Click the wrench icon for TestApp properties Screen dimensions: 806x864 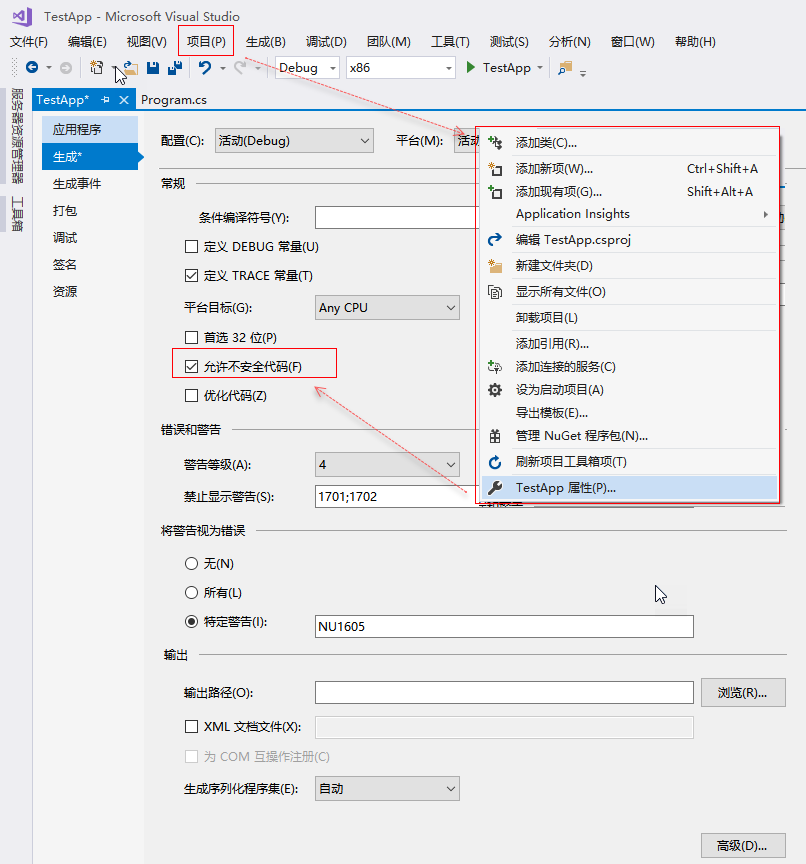pyautogui.click(x=495, y=488)
